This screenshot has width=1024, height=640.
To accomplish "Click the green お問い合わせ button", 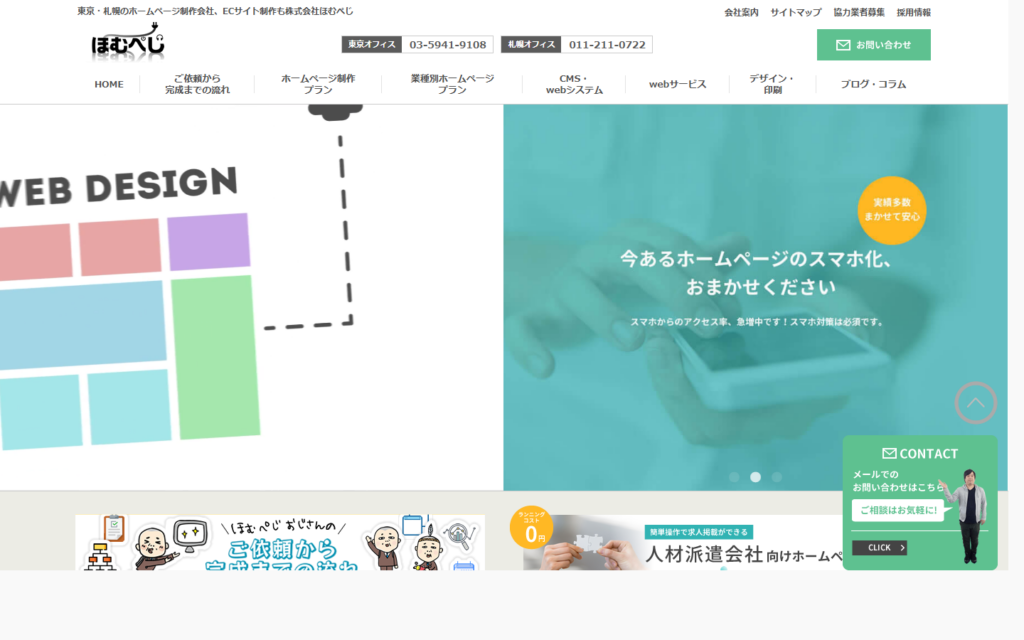I will 873,45.
